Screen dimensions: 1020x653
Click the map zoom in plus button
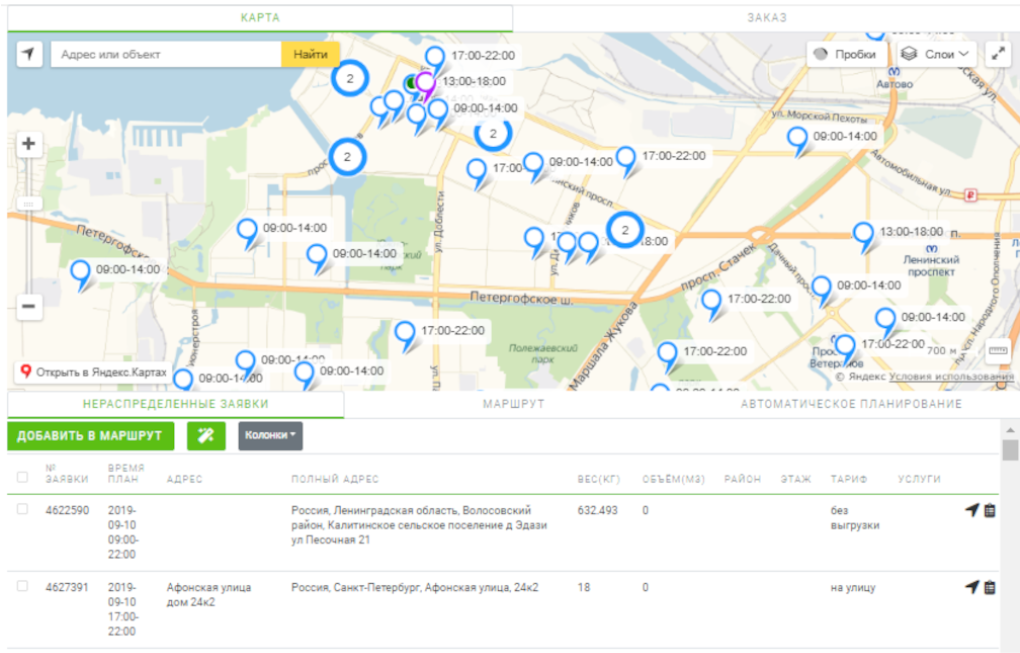click(x=29, y=144)
